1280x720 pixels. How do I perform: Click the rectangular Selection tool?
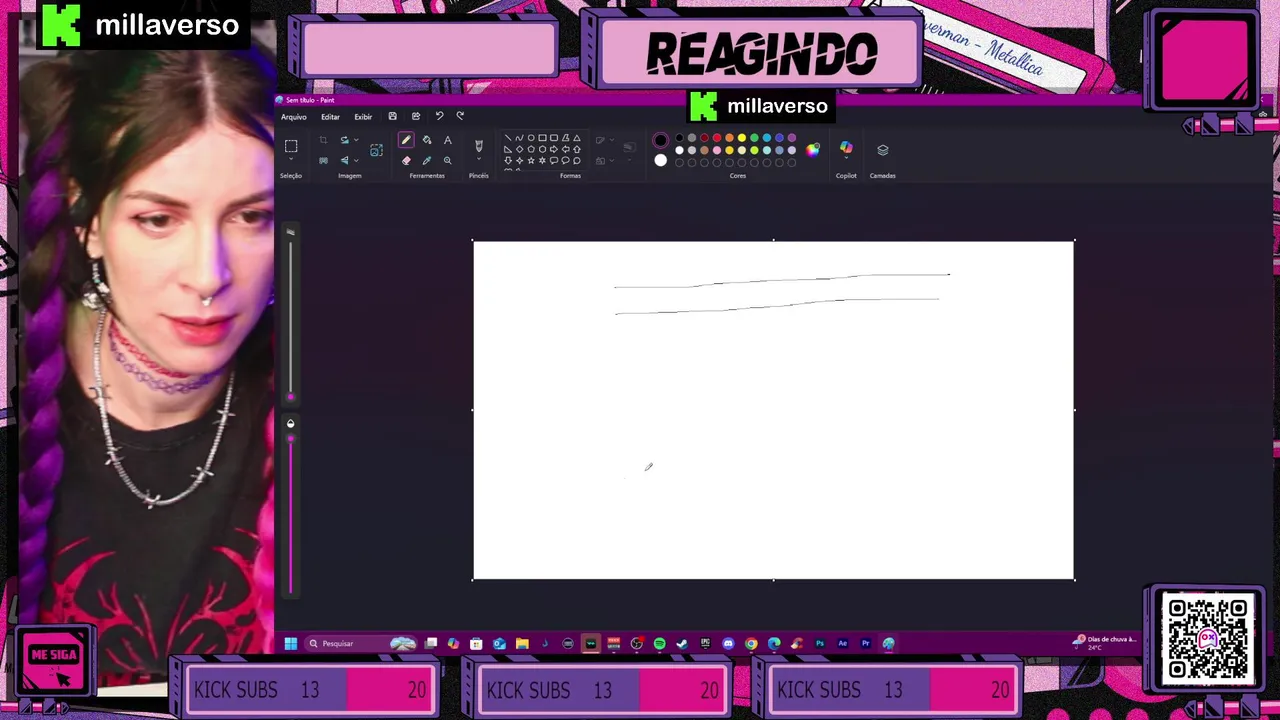click(x=291, y=146)
